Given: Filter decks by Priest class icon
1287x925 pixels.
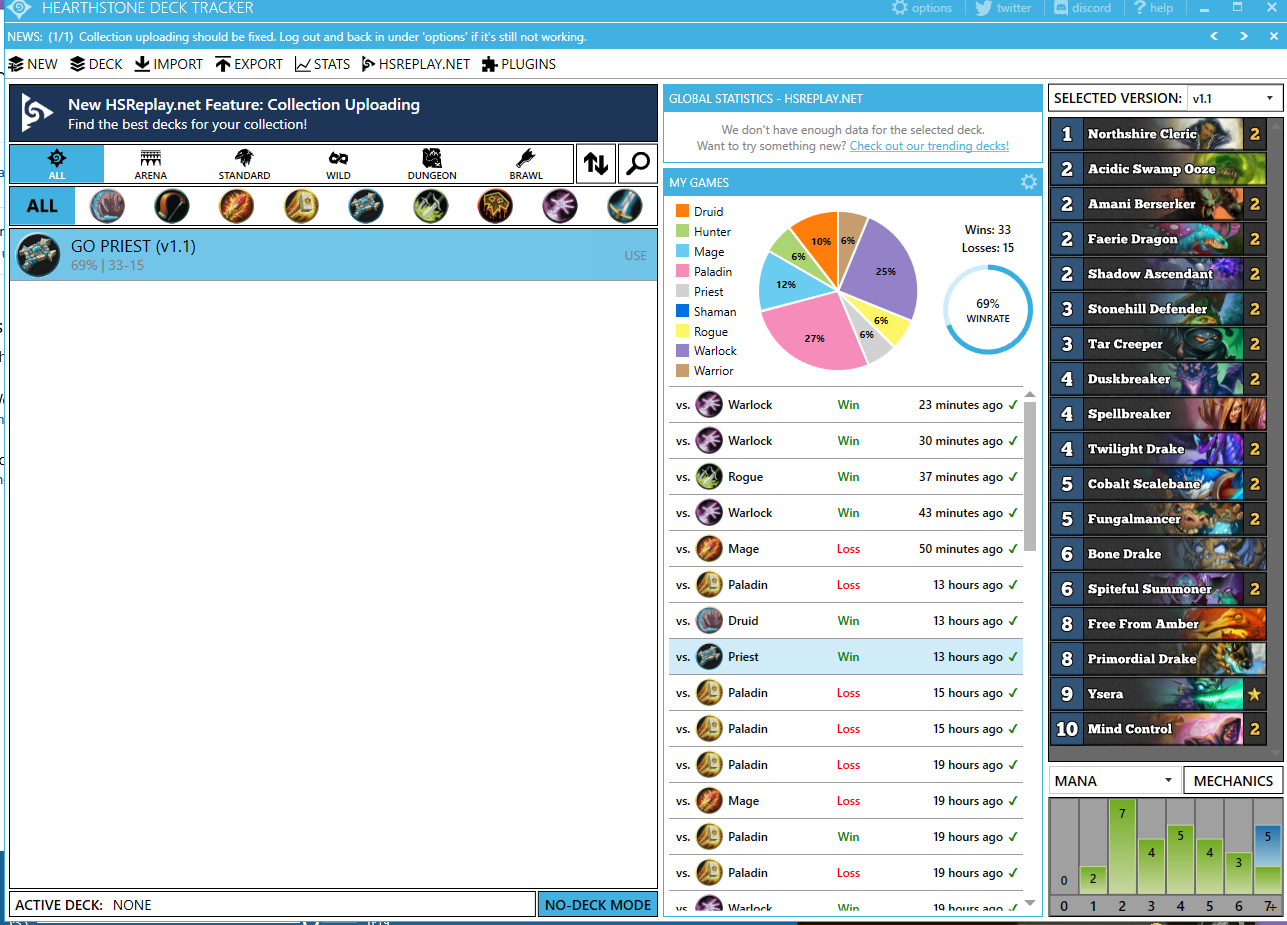Looking at the screenshot, I should coord(366,206).
